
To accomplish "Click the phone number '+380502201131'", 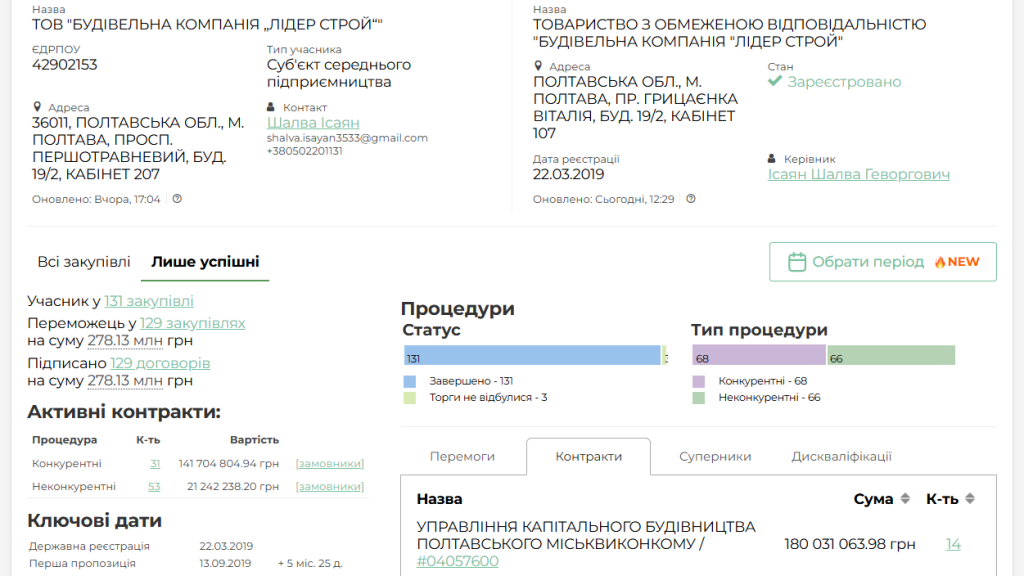I will (304, 151).
